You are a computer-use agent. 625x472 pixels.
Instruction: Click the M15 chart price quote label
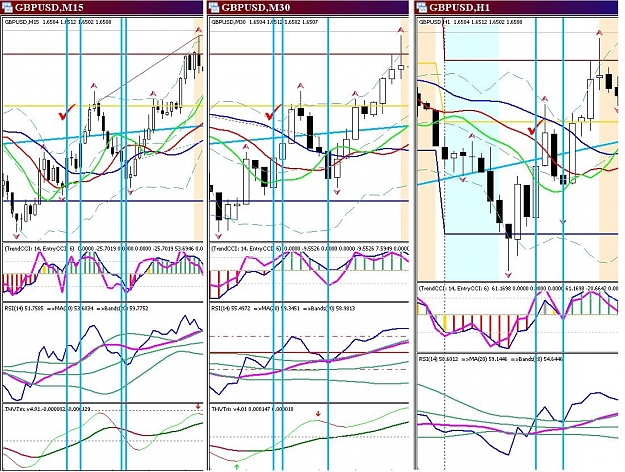[58, 22]
